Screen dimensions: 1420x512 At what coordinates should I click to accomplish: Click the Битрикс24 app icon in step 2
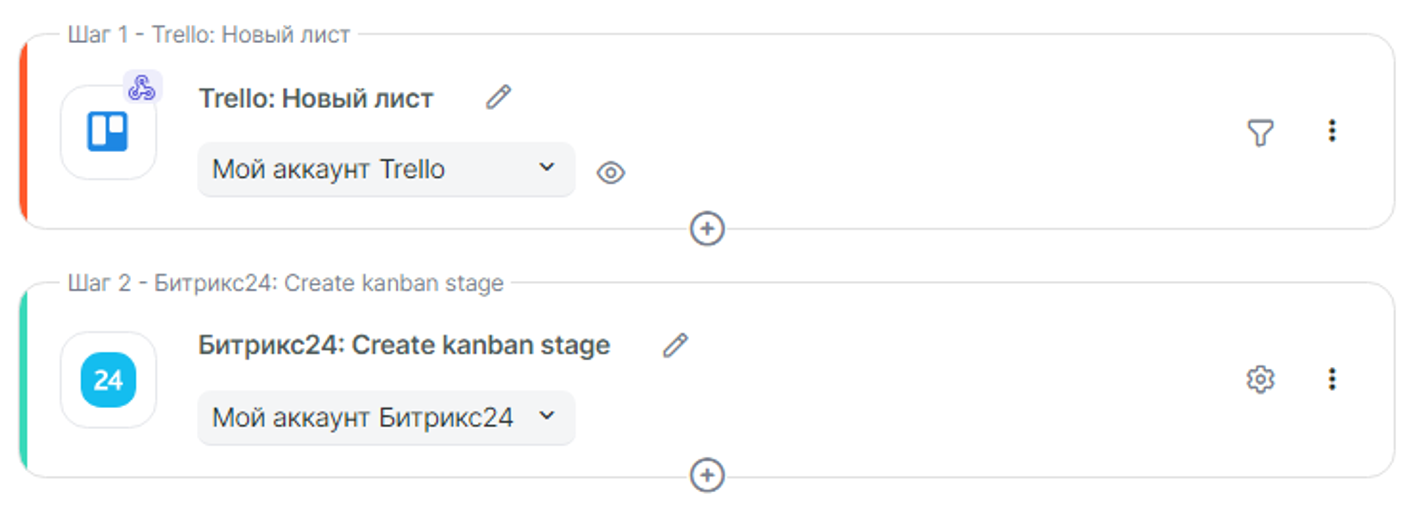point(108,380)
